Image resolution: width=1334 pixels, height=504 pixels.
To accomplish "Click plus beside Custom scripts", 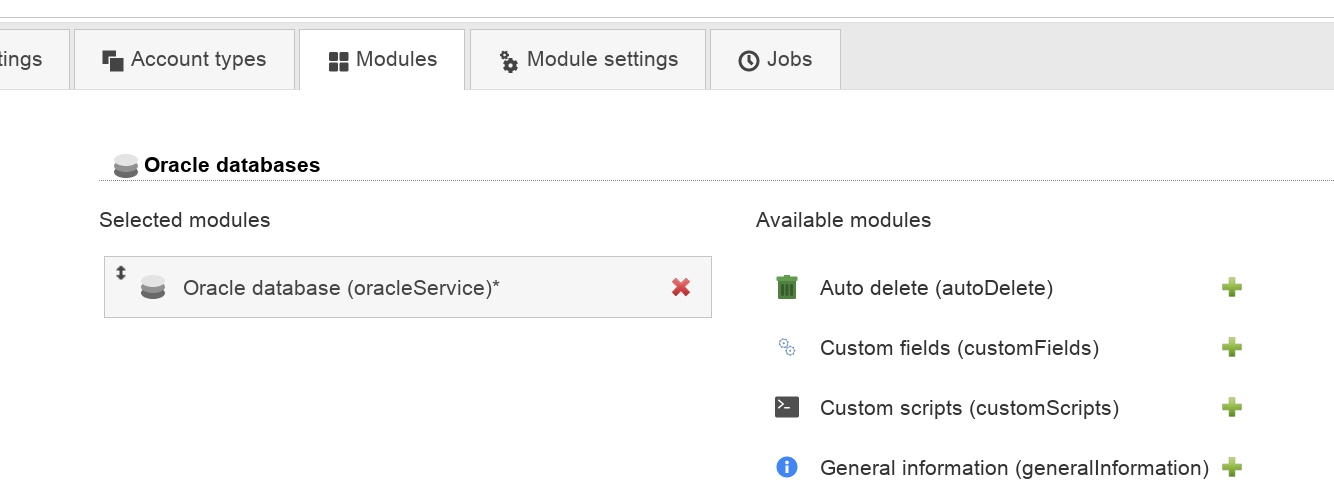I will pyautogui.click(x=1232, y=408).
